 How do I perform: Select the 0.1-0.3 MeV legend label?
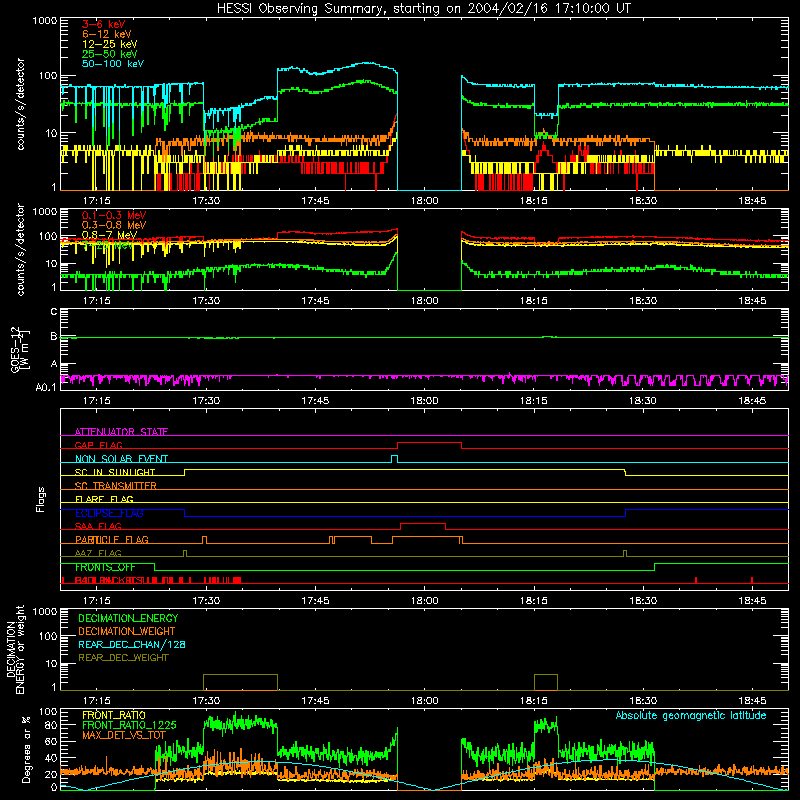(114, 215)
